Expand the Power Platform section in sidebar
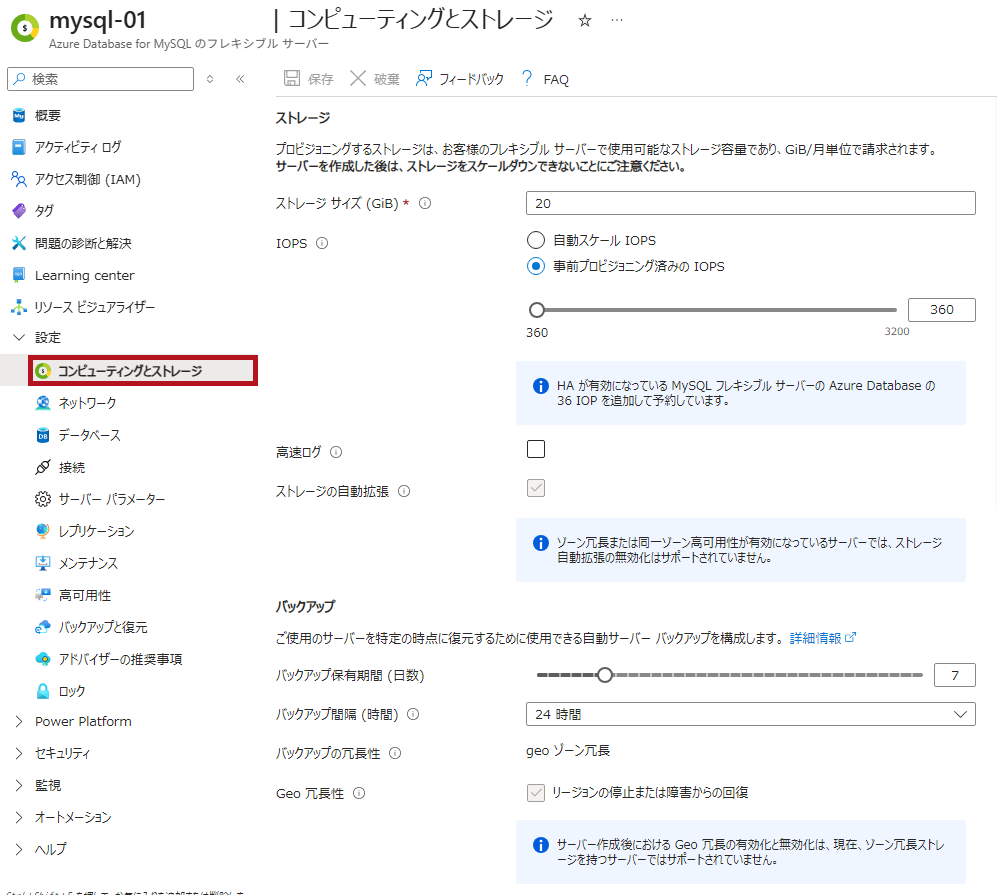997x895 pixels. pyautogui.click(x=19, y=721)
